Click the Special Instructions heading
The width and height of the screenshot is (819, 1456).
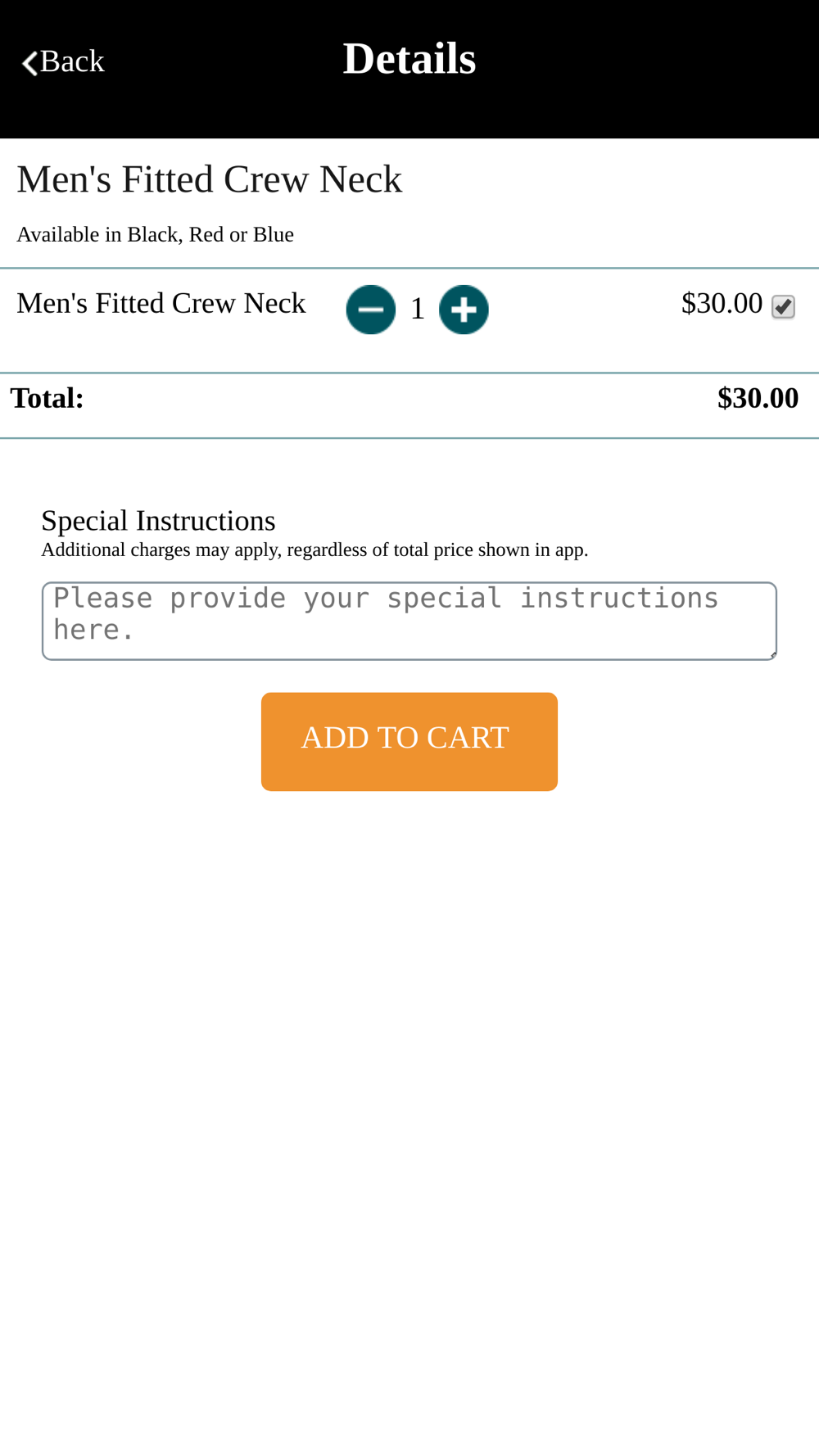click(158, 521)
